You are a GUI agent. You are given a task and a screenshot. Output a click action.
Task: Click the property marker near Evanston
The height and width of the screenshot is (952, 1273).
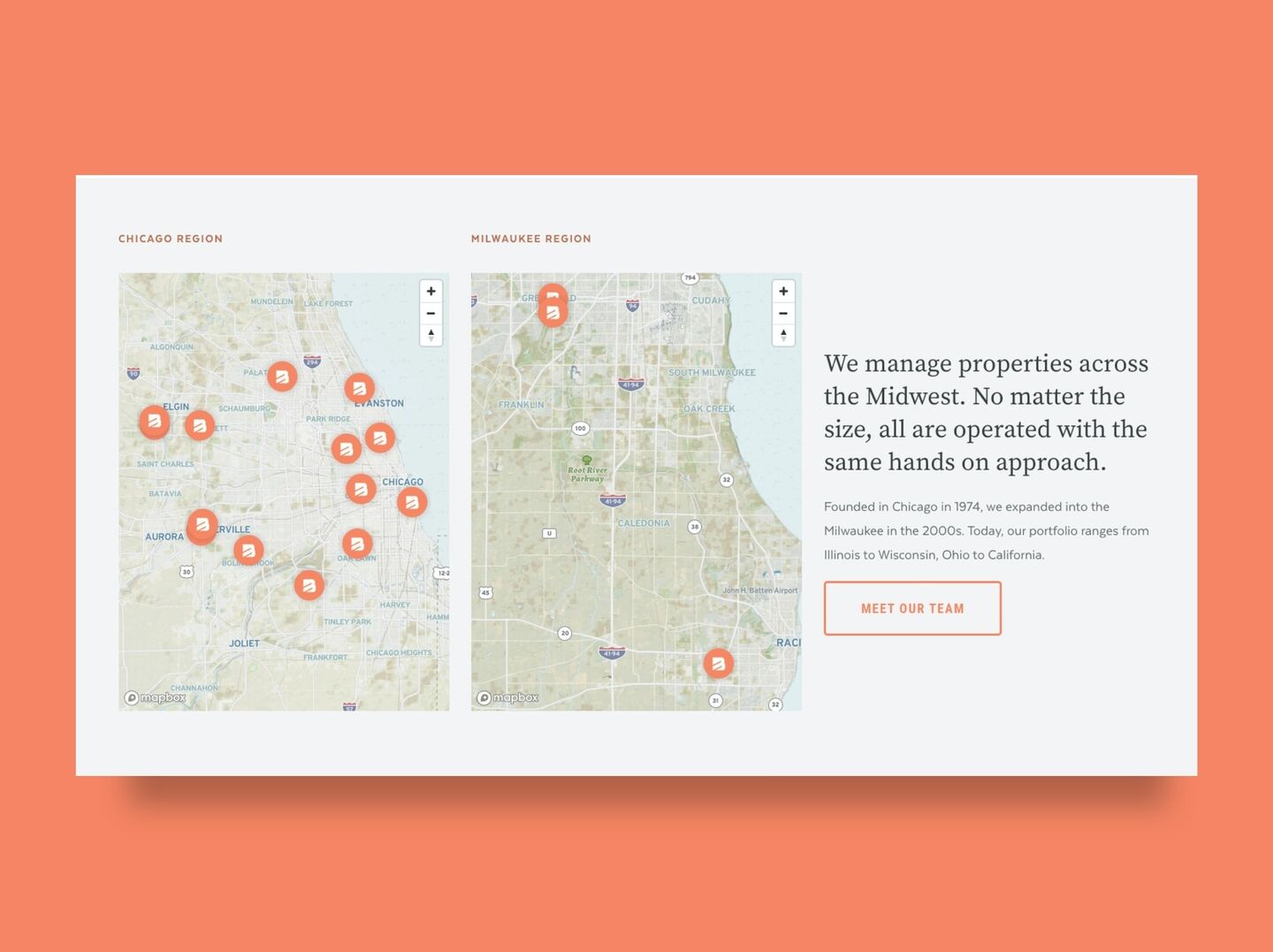(359, 387)
